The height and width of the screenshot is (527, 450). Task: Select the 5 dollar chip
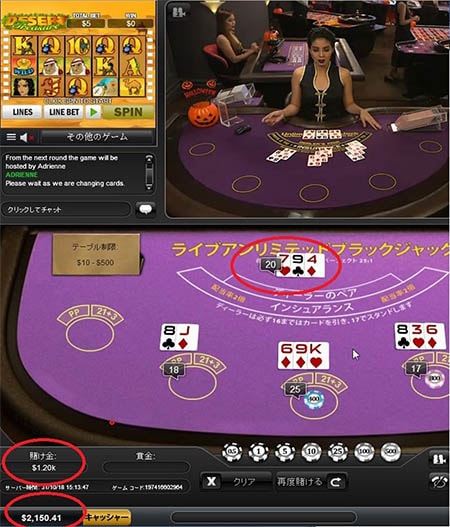285,451
